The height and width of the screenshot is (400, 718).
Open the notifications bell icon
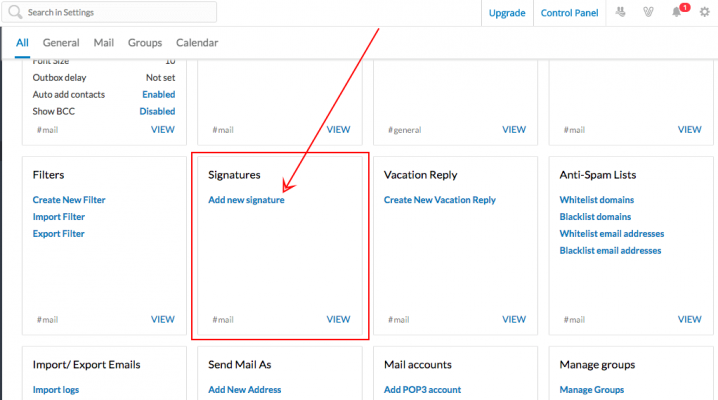676,12
